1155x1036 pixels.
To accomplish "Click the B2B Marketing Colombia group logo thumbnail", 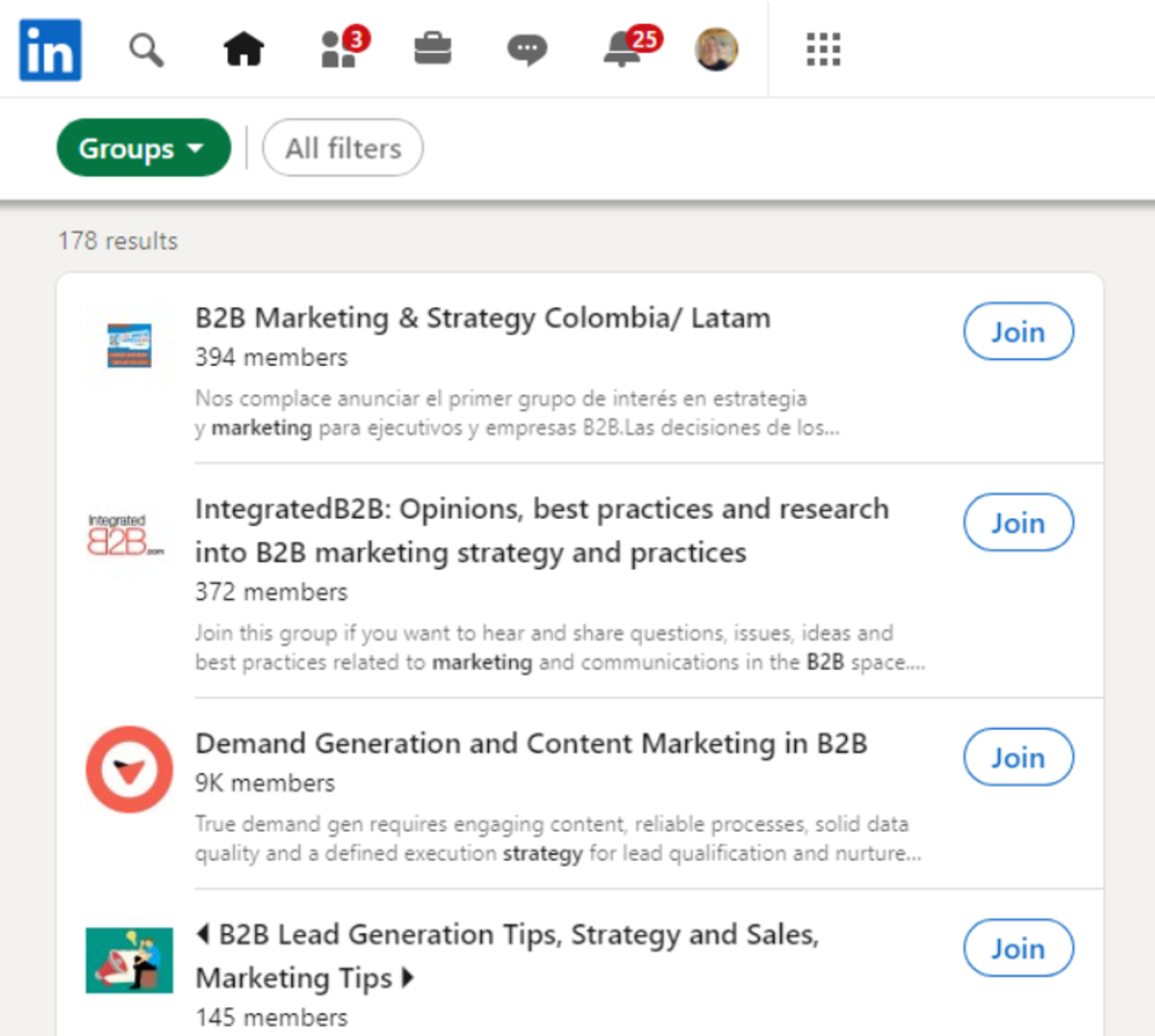I will (x=129, y=346).
